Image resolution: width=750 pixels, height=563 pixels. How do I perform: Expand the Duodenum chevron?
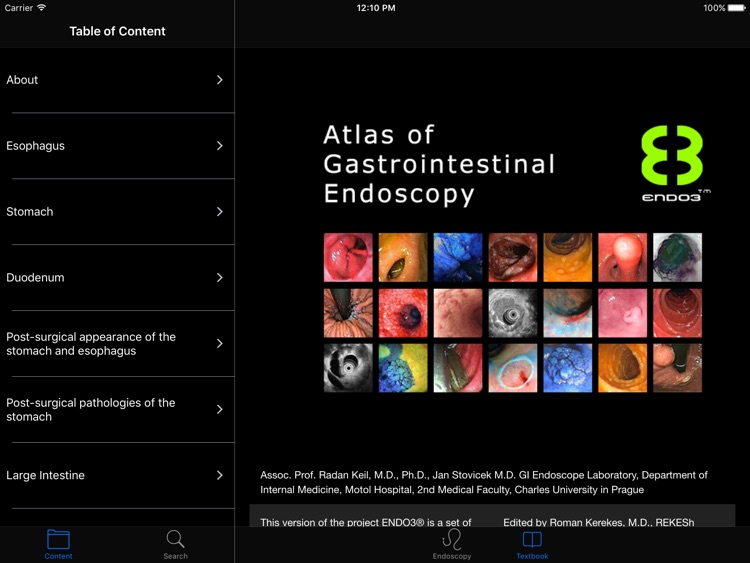point(220,277)
